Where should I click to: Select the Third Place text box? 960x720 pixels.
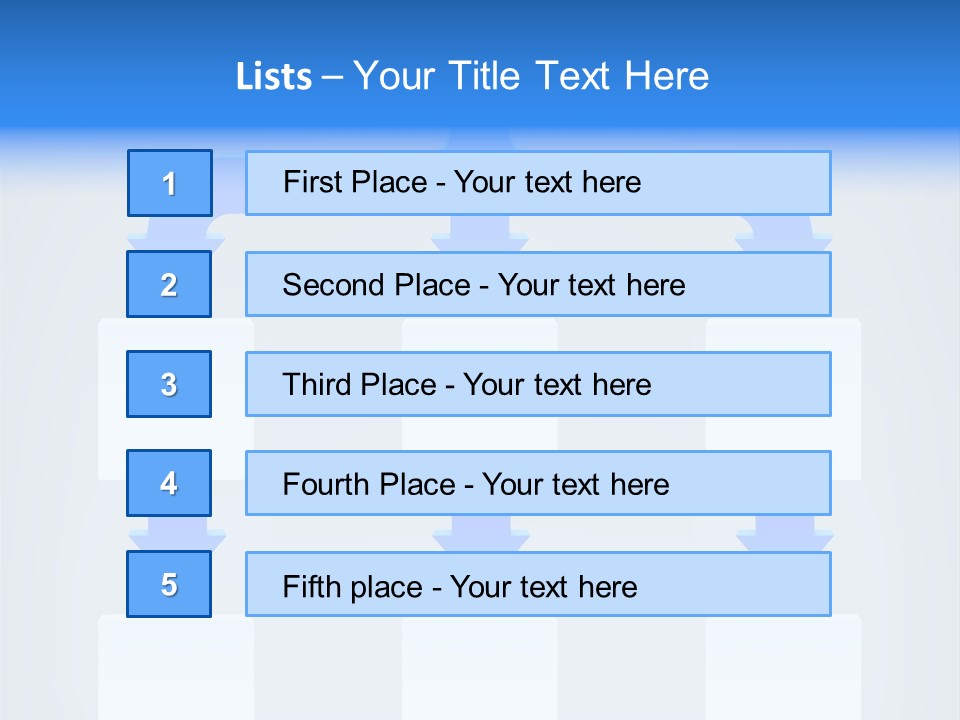(x=538, y=384)
